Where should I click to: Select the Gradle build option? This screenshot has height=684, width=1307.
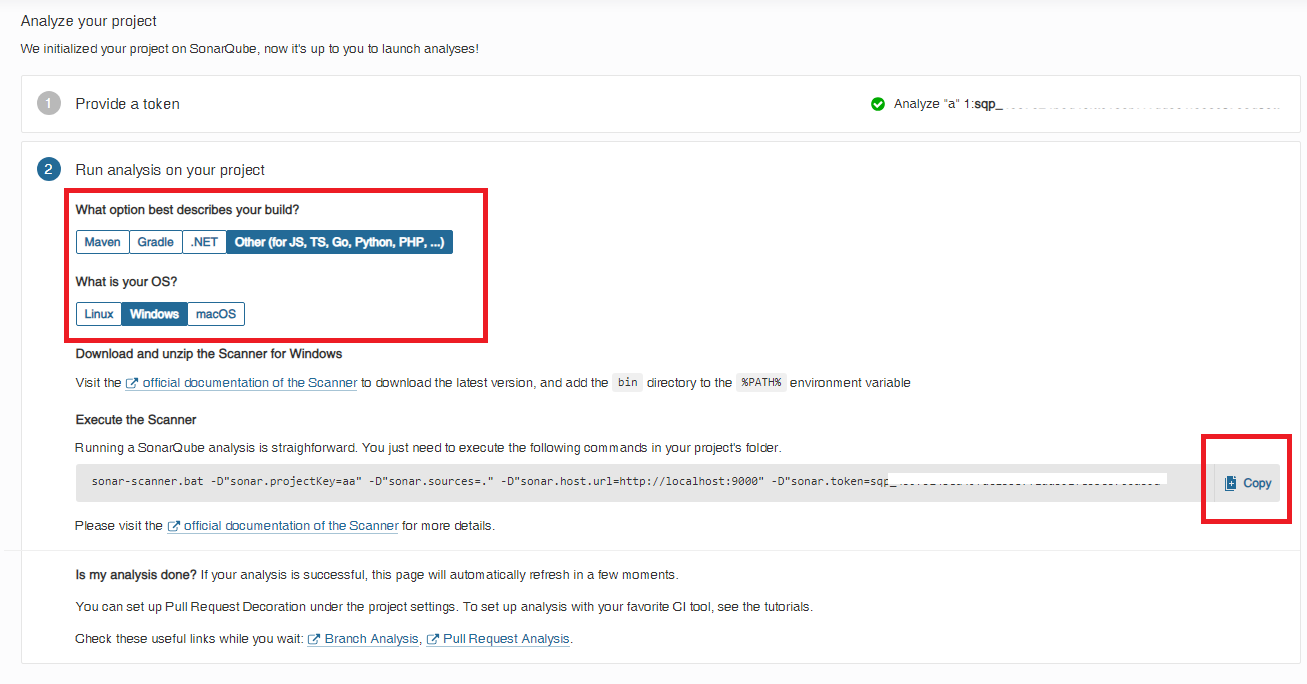click(x=156, y=242)
